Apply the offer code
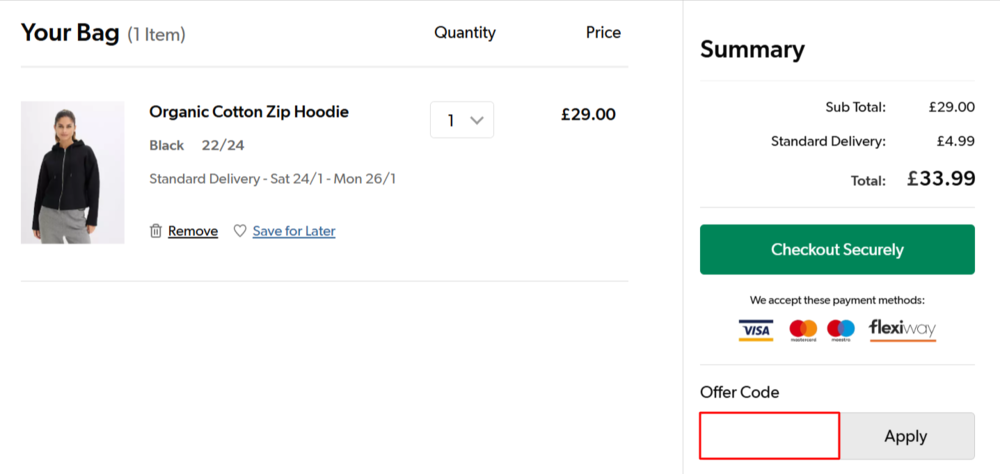The image size is (1000, 474). [x=906, y=436]
